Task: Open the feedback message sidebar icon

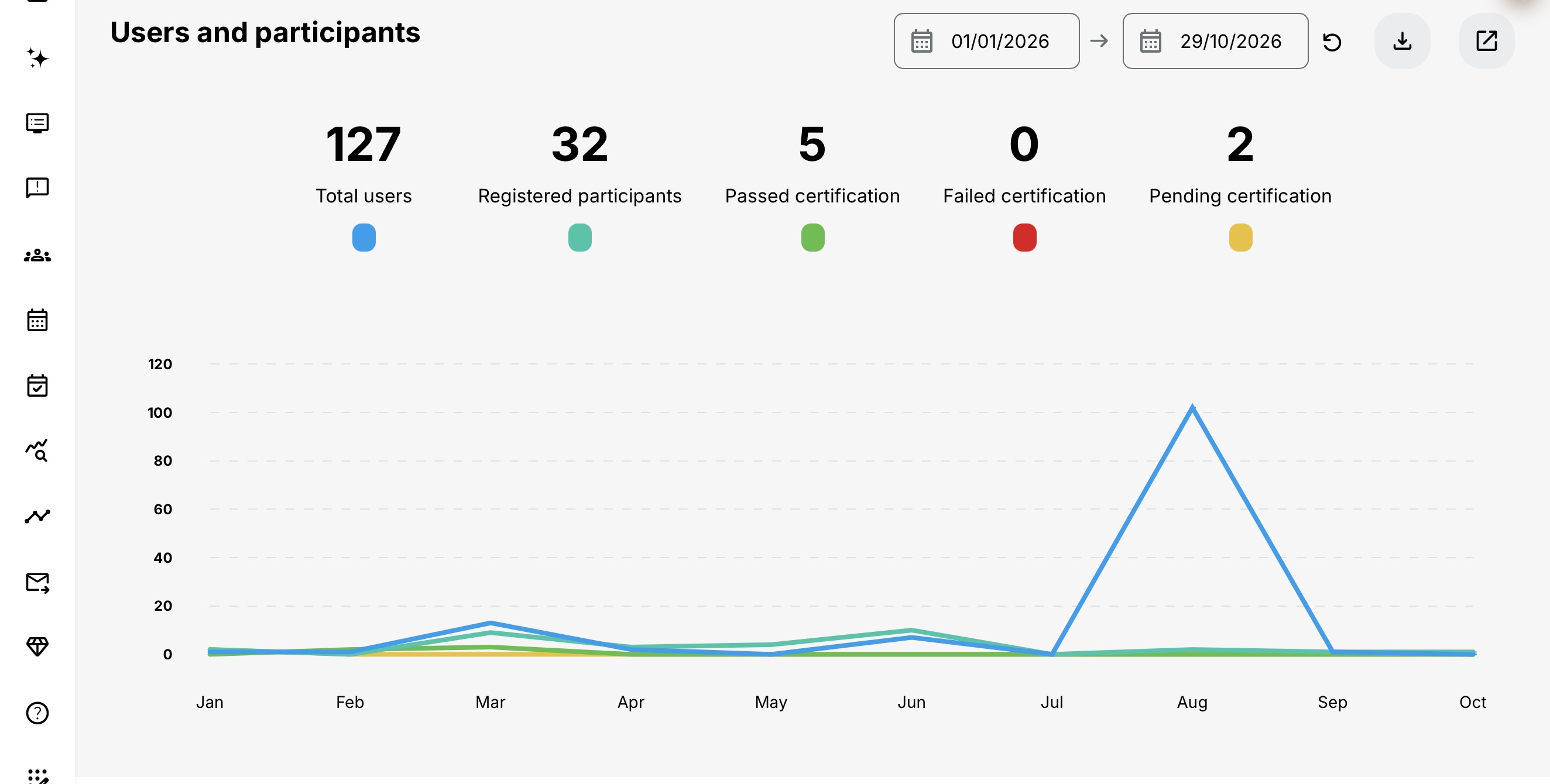Action: [x=37, y=188]
